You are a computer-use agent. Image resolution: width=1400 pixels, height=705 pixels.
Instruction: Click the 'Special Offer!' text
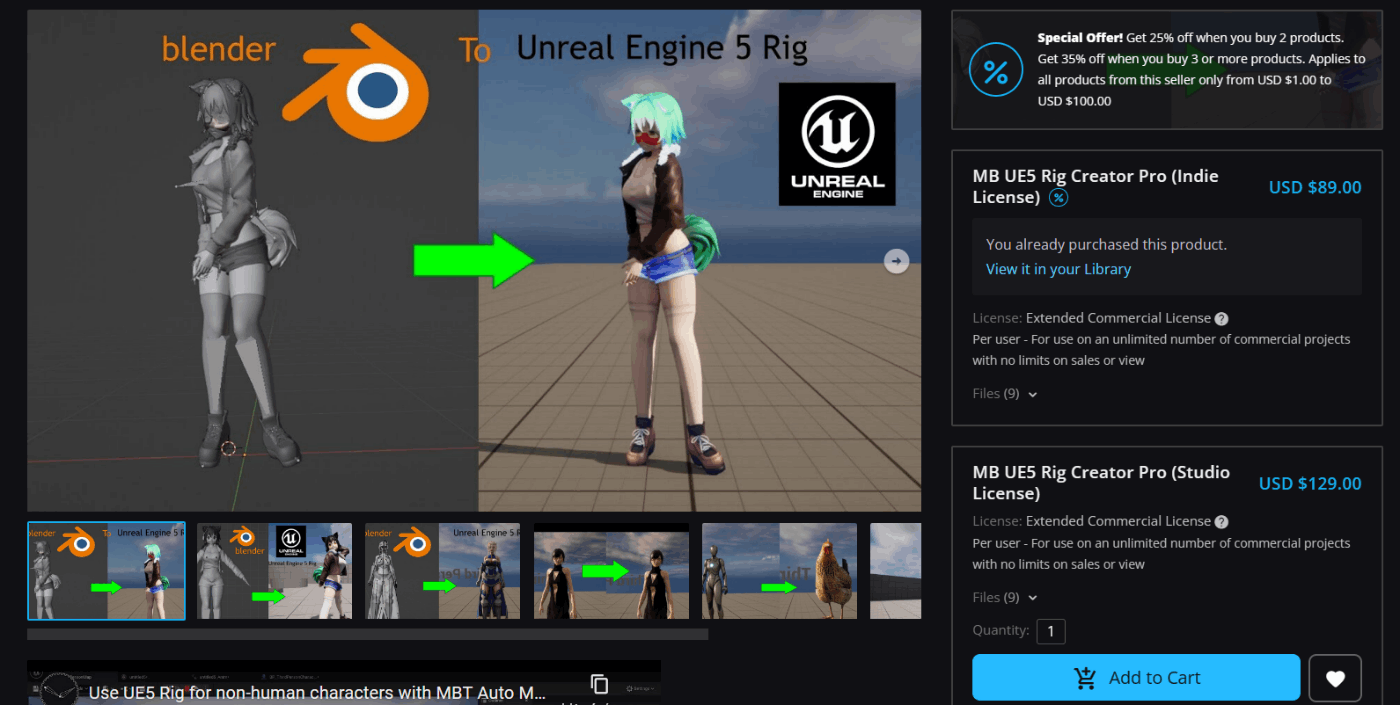click(1080, 38)
